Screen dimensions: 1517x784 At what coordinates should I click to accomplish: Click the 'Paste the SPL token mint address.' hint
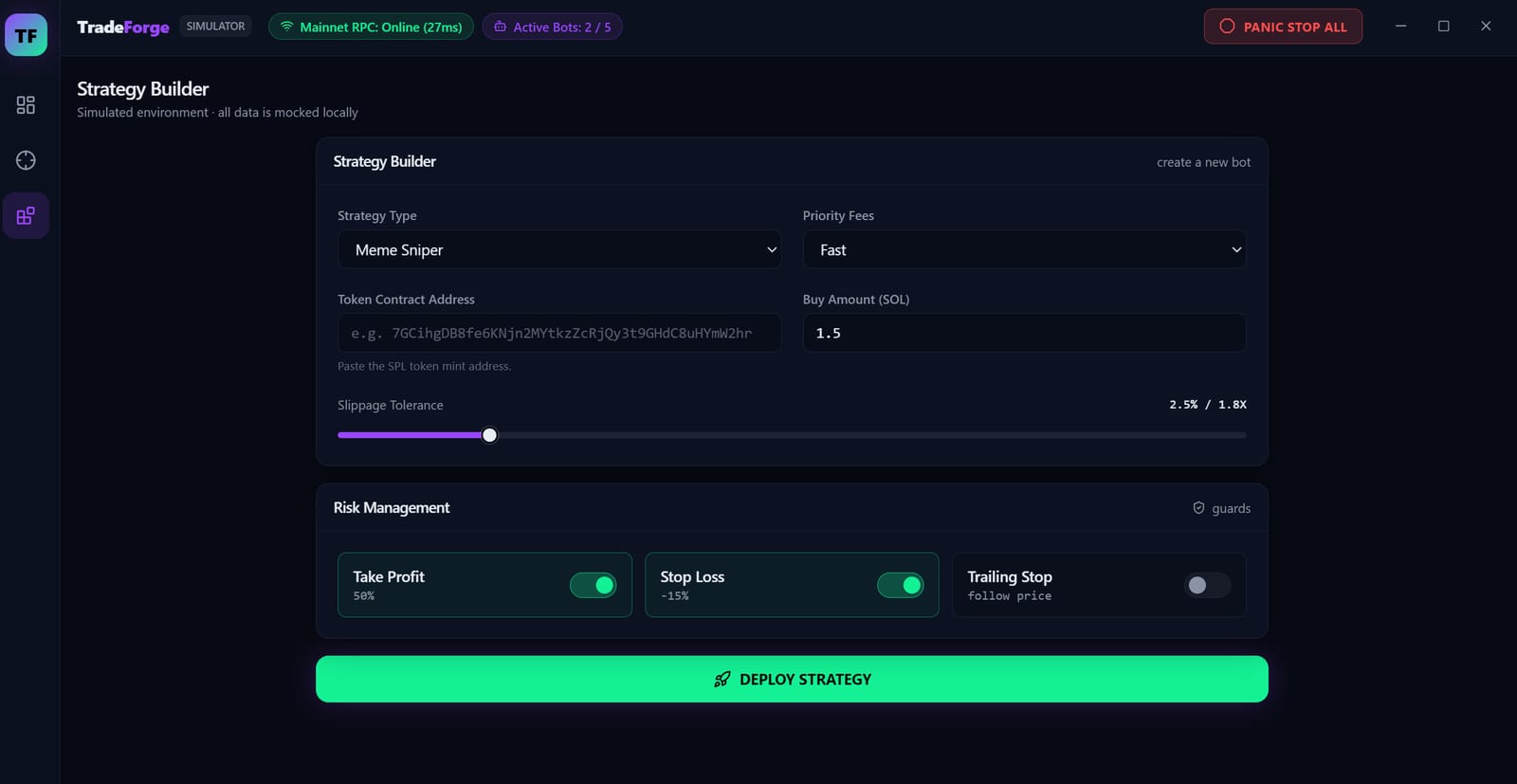[x=424, y=366]
